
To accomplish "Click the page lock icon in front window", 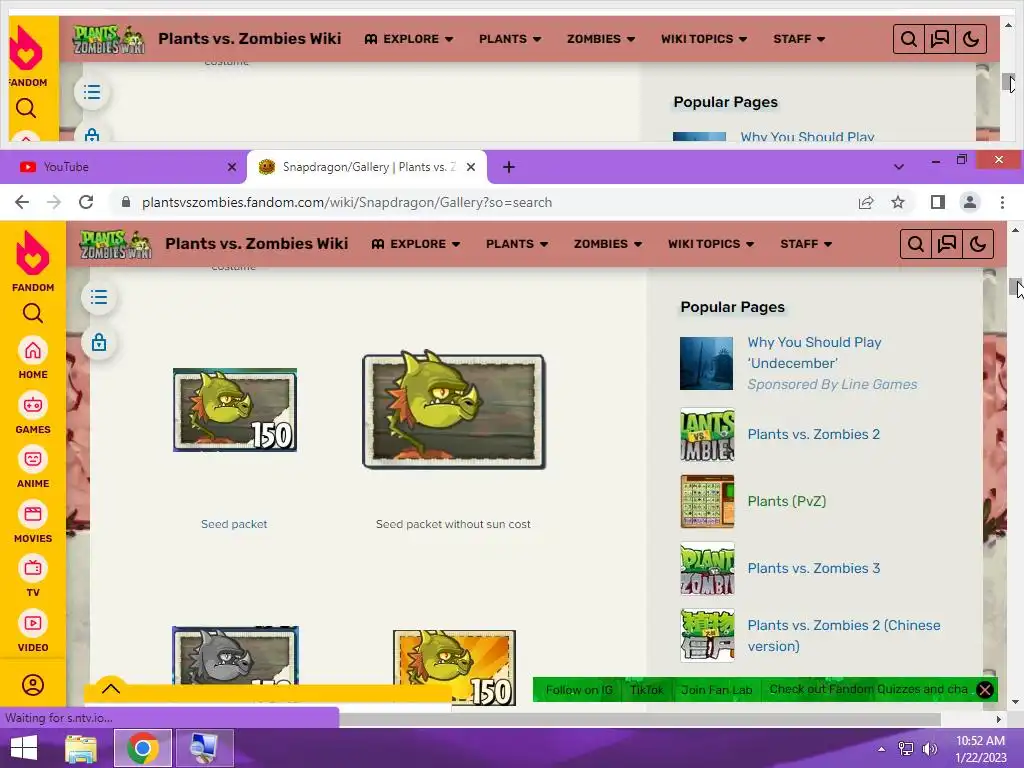I will click(99, 342).
